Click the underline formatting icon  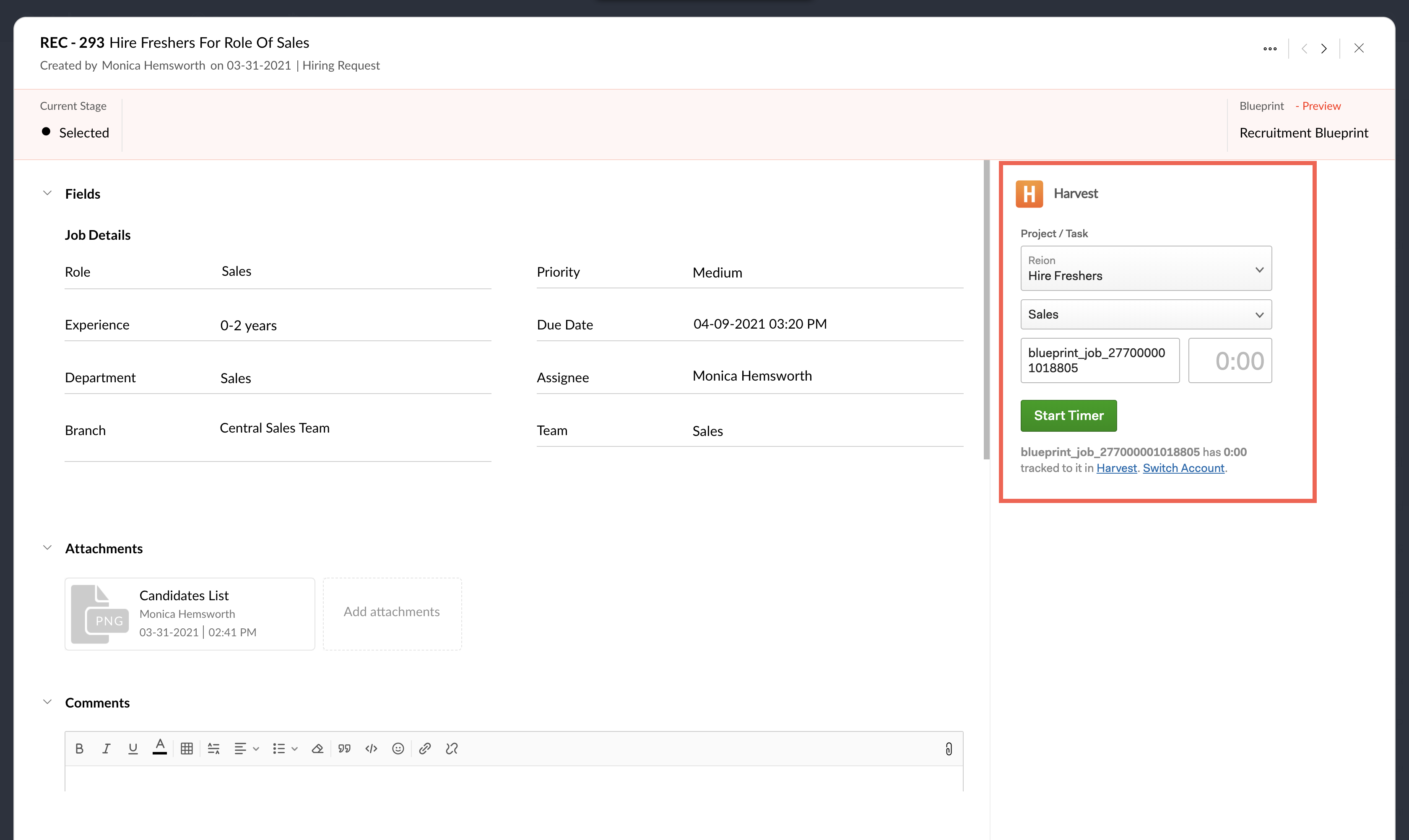pyautogui.click(x=133, y=749)
